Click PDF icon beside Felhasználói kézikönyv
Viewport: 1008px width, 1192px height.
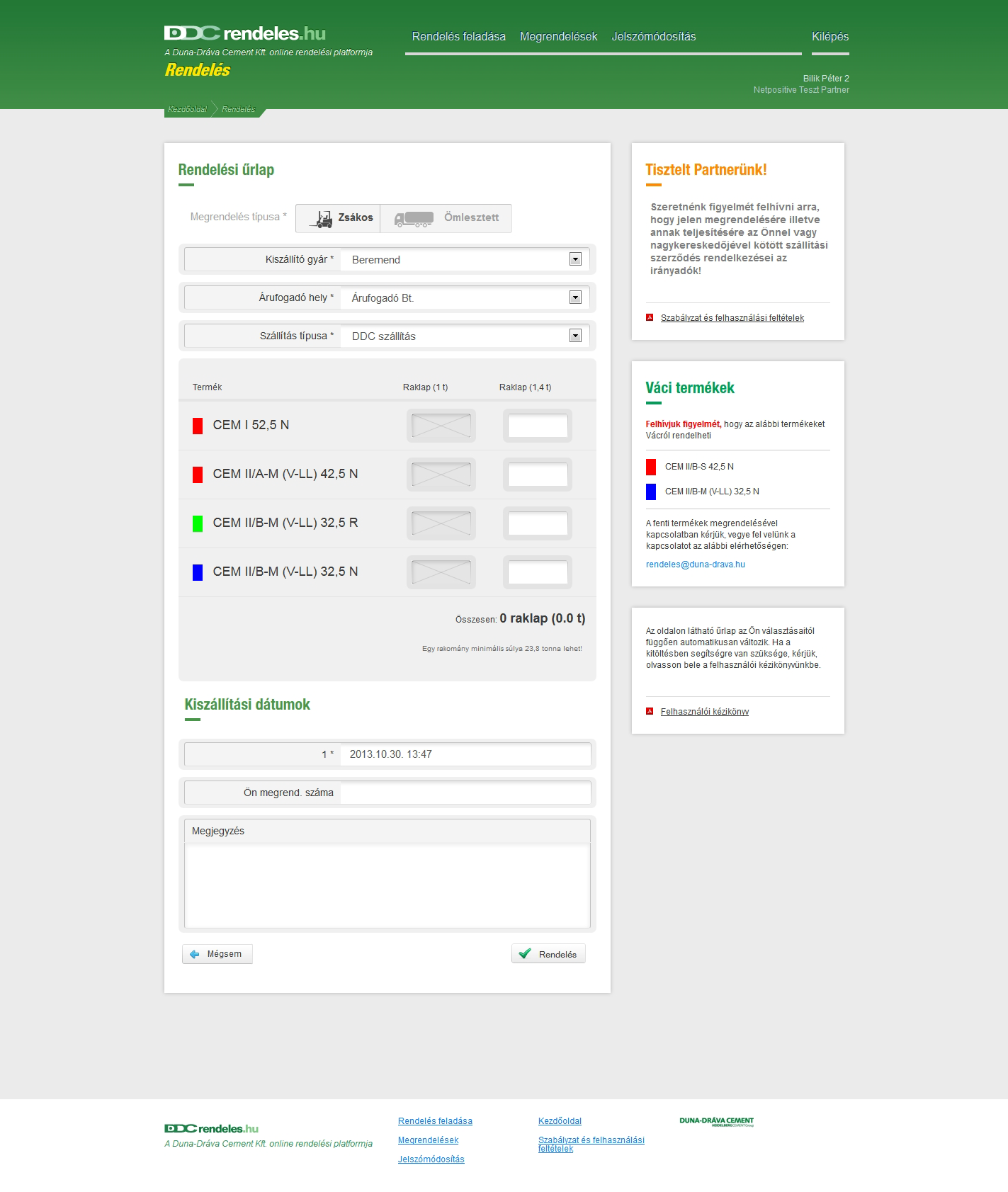coord(650,711)
